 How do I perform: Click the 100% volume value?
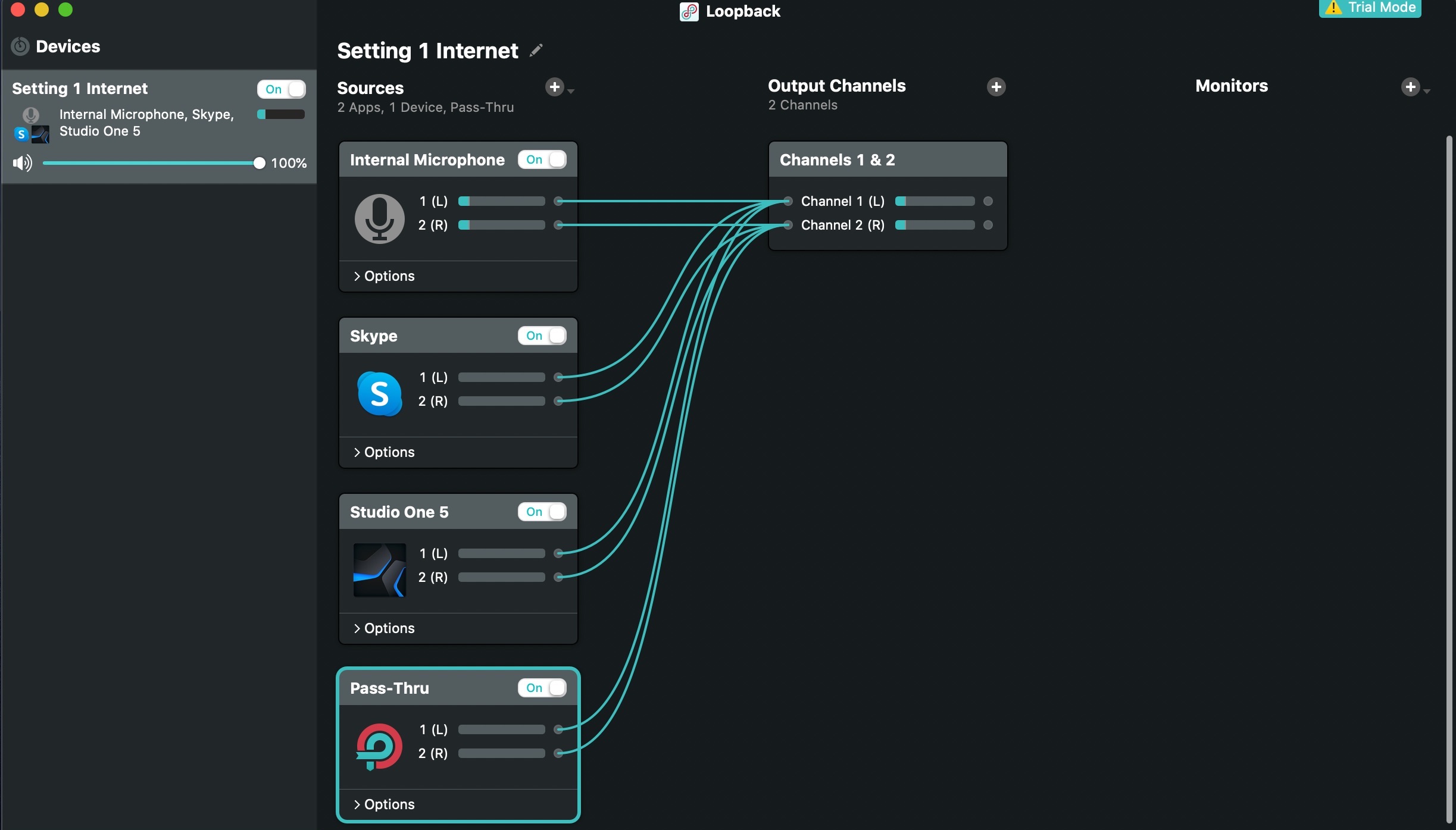(x=289, y=163)
